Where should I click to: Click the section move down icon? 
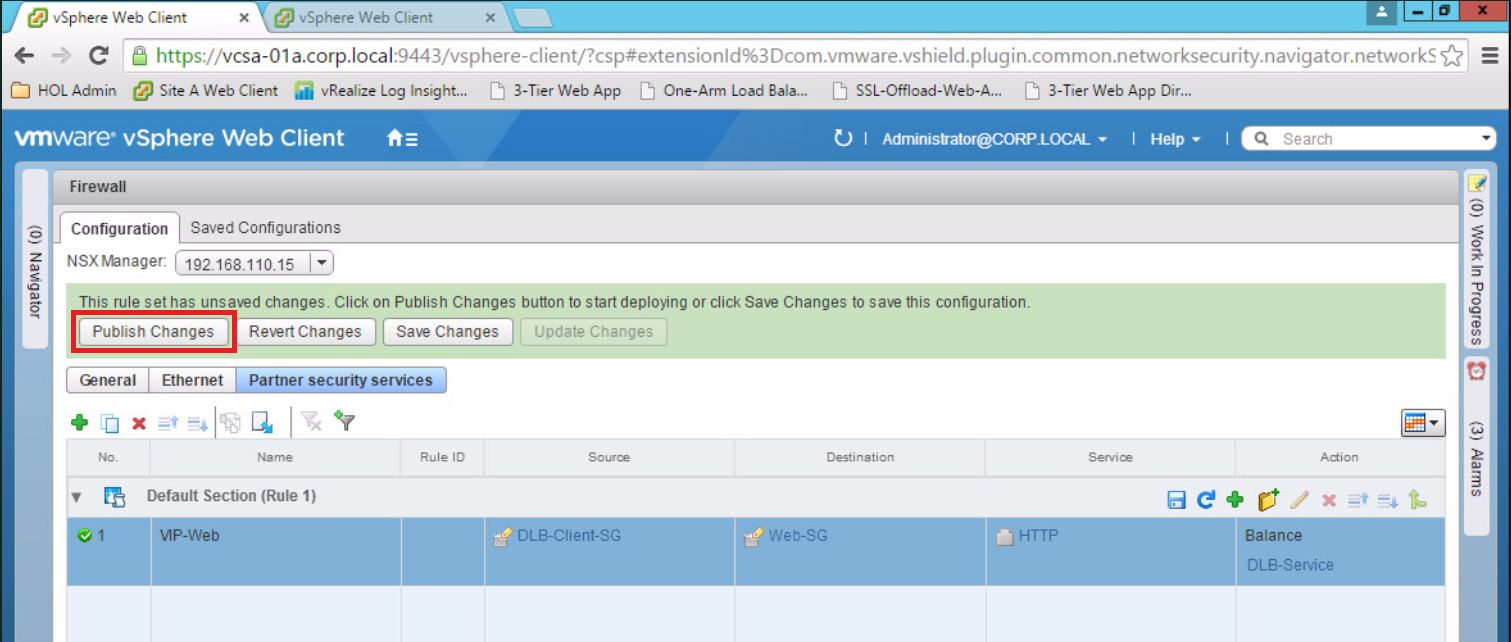1387,500
